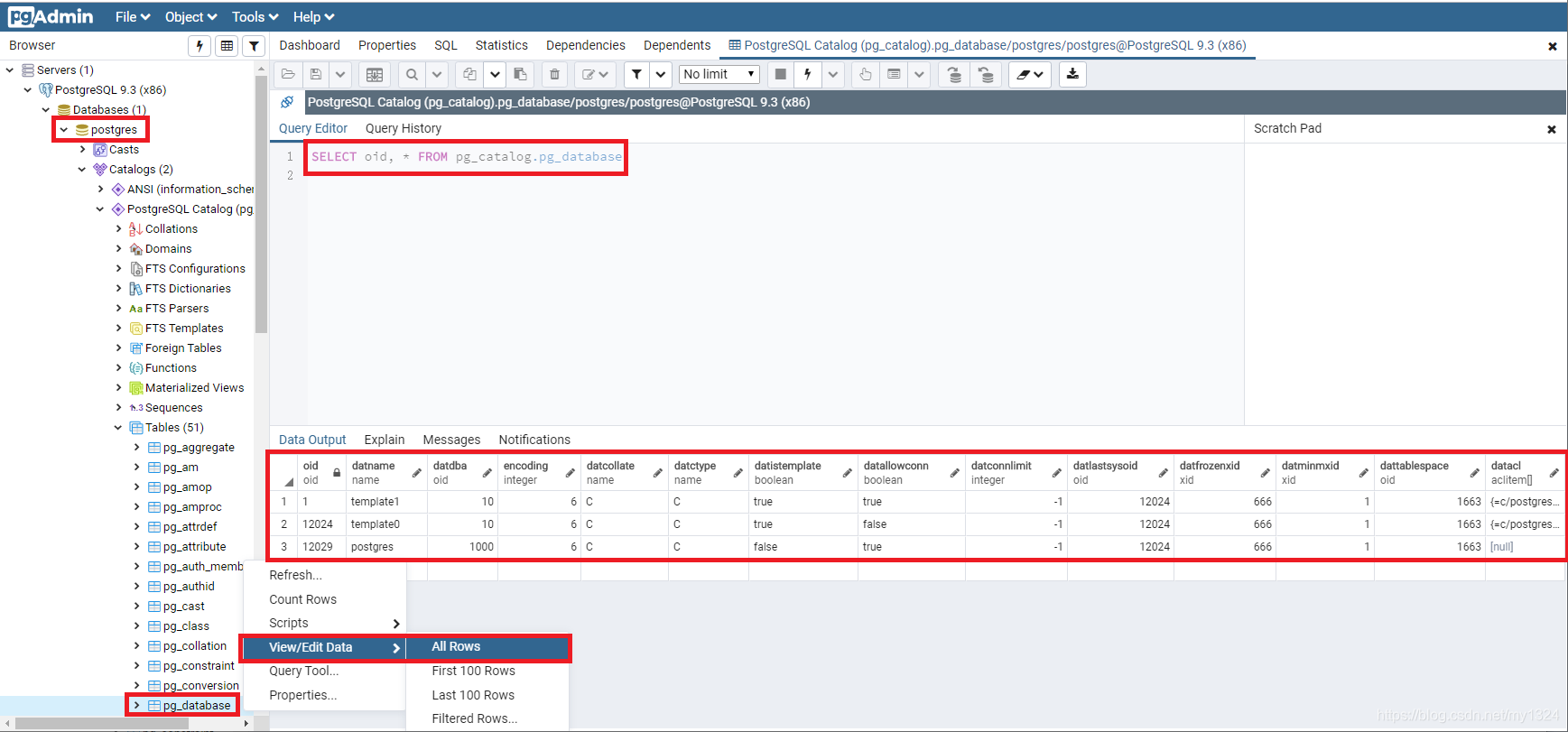The height and width of the screenshot is (732, 1568).
Task: Click the Rollback transaction icon
Action: 987,74
